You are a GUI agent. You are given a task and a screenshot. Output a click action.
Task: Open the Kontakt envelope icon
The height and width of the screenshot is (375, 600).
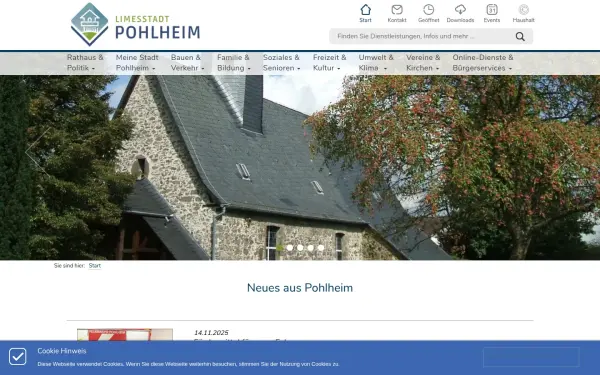point(397,10)
